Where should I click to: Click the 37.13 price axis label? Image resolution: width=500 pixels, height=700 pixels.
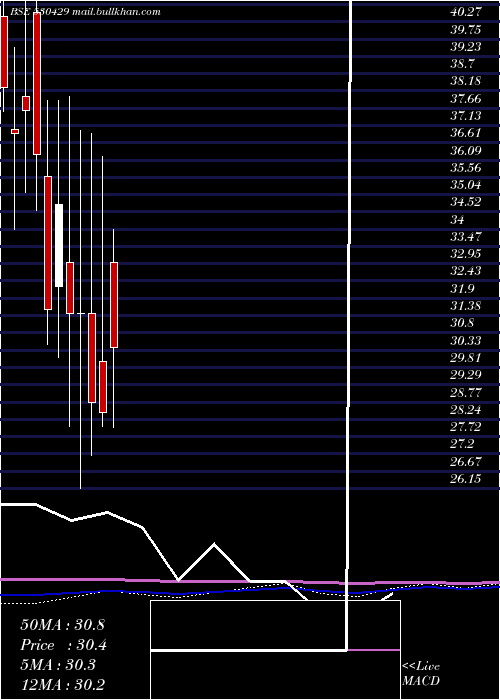coord(466,116)
